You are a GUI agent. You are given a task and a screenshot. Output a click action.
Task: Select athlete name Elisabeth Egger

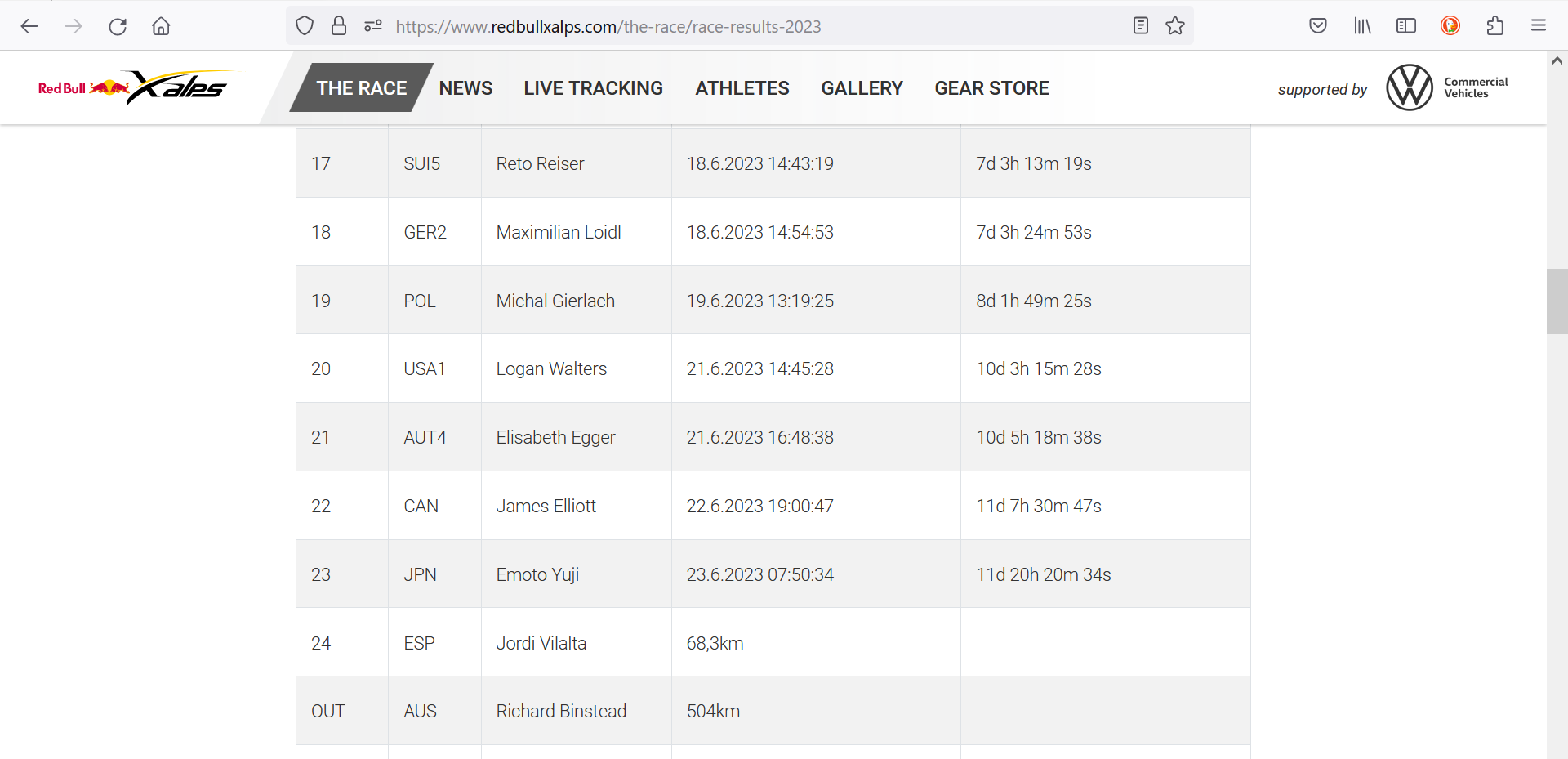click(555, 437)
